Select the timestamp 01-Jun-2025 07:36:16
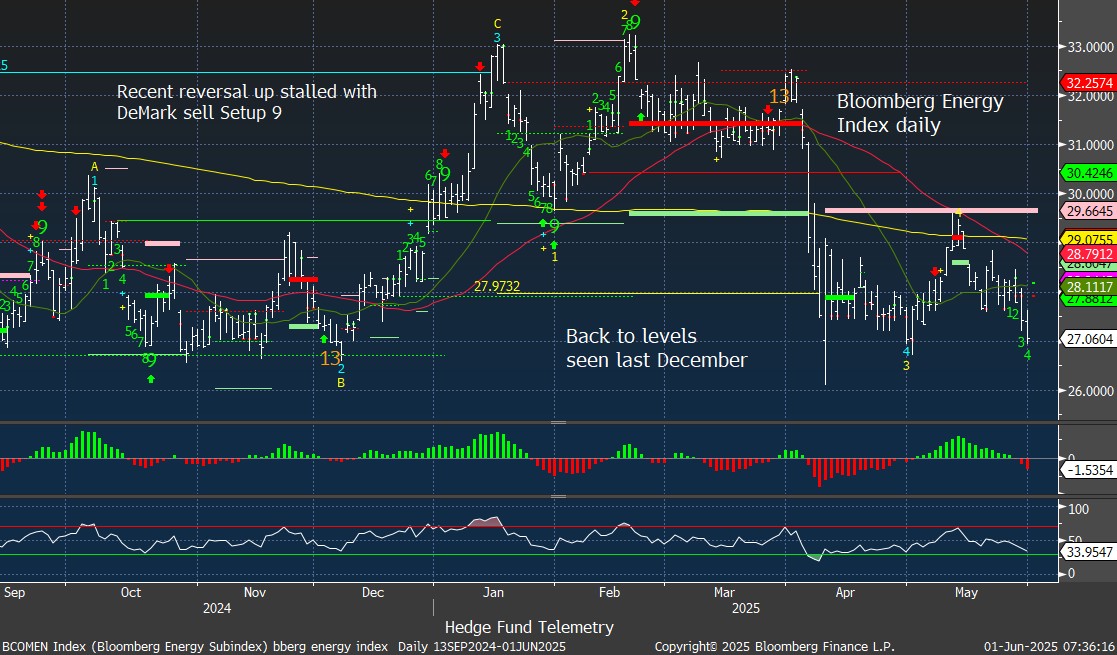Viewport: 1117px width, 655px height. click(1049, 646)
